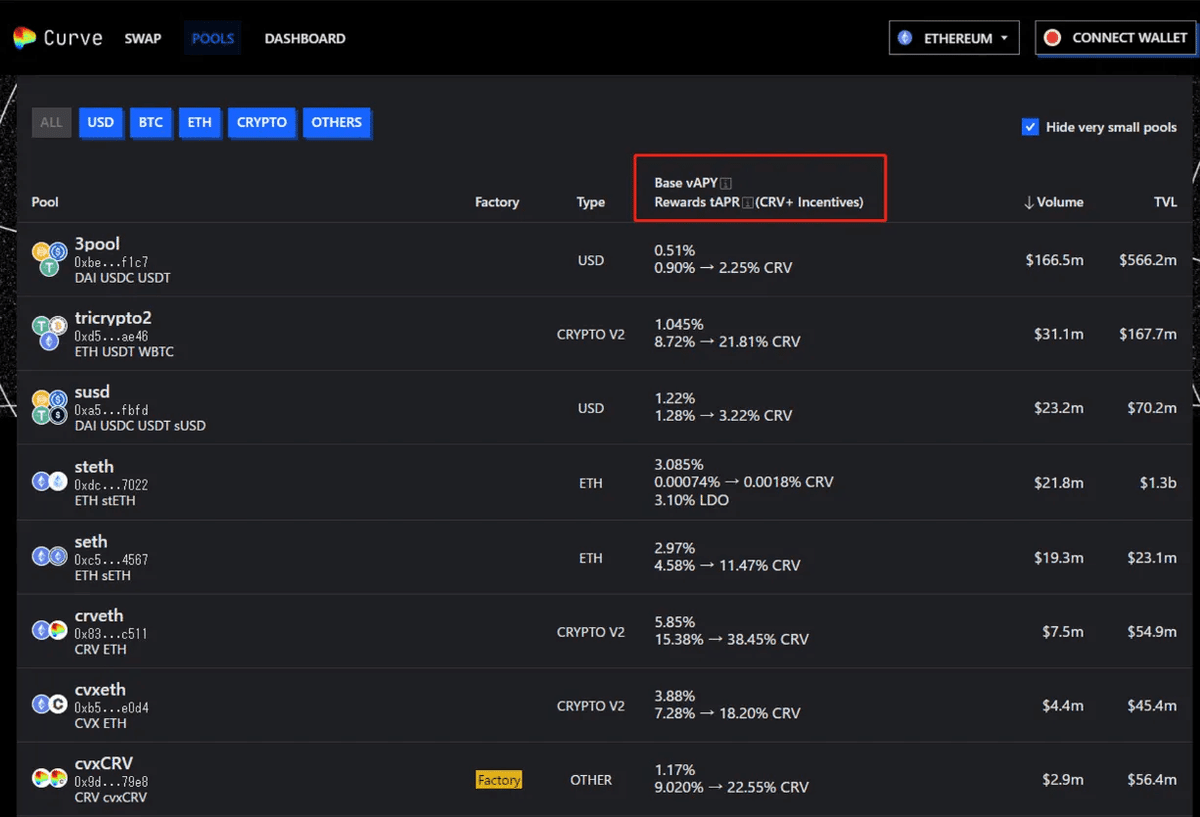Click the steth TVL $1.3b
Viewport: 1200px width, 817px height.
click(1159, 483)
